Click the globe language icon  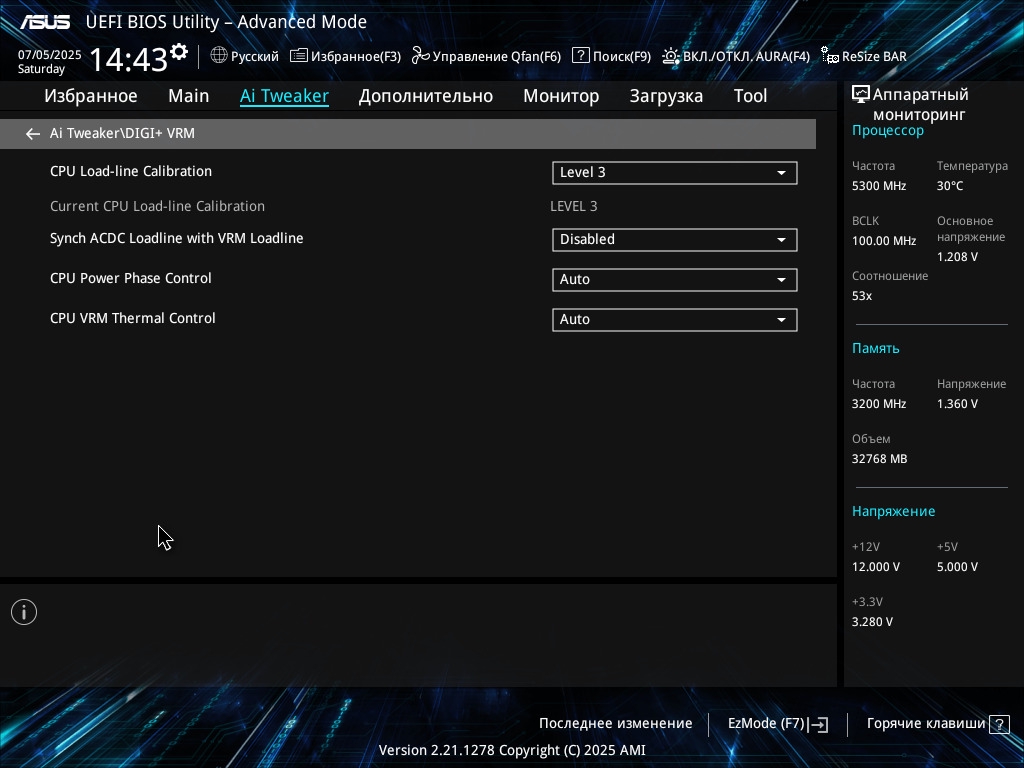pyautogui.click(x=219, y=56)
